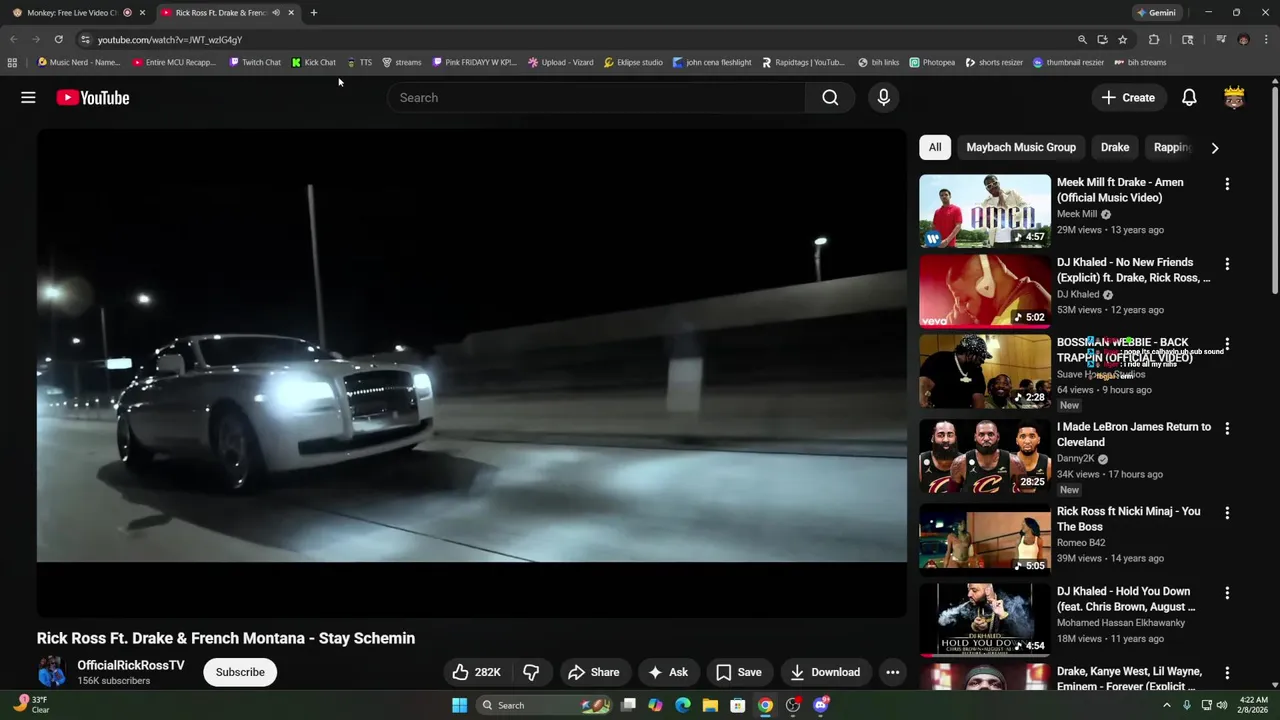Subscribe to OfficialRickRossTV
The height and width of the screenshot is (720, 1280).
240,672
